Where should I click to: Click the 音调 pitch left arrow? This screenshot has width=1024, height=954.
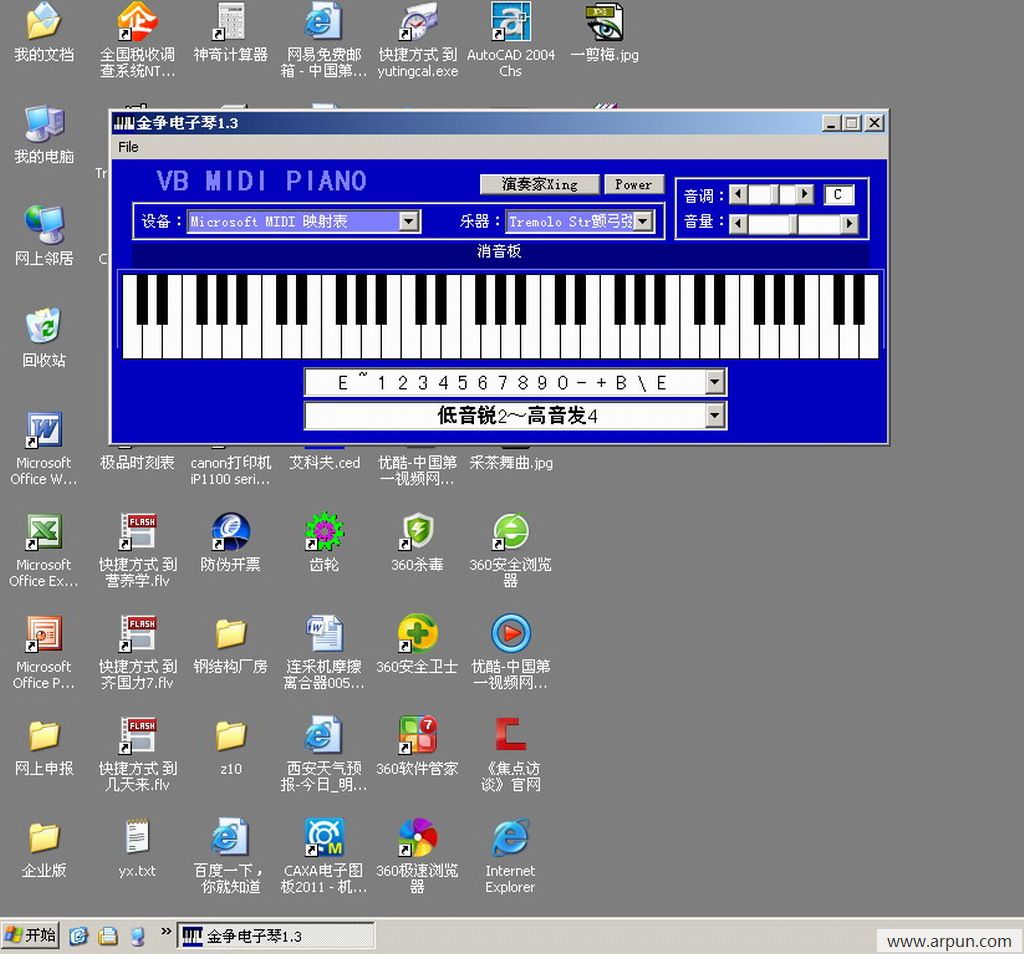738,194
